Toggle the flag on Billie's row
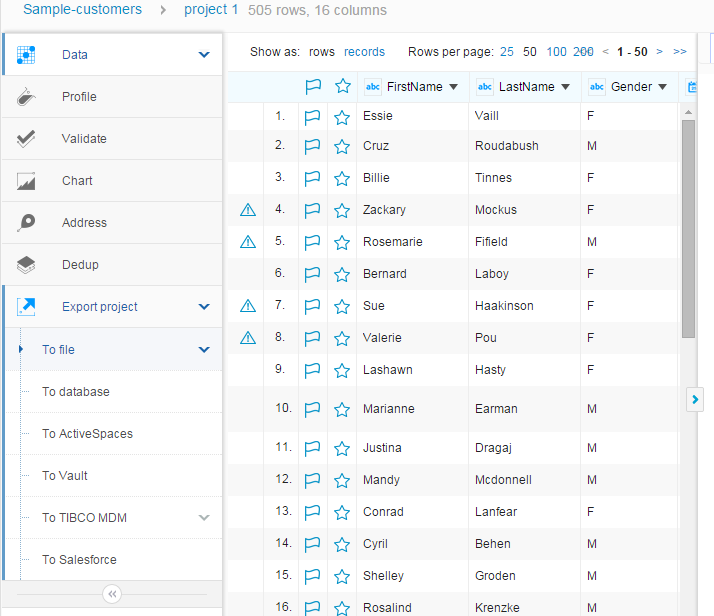The image size is (714, 616). tap(312, 178)
